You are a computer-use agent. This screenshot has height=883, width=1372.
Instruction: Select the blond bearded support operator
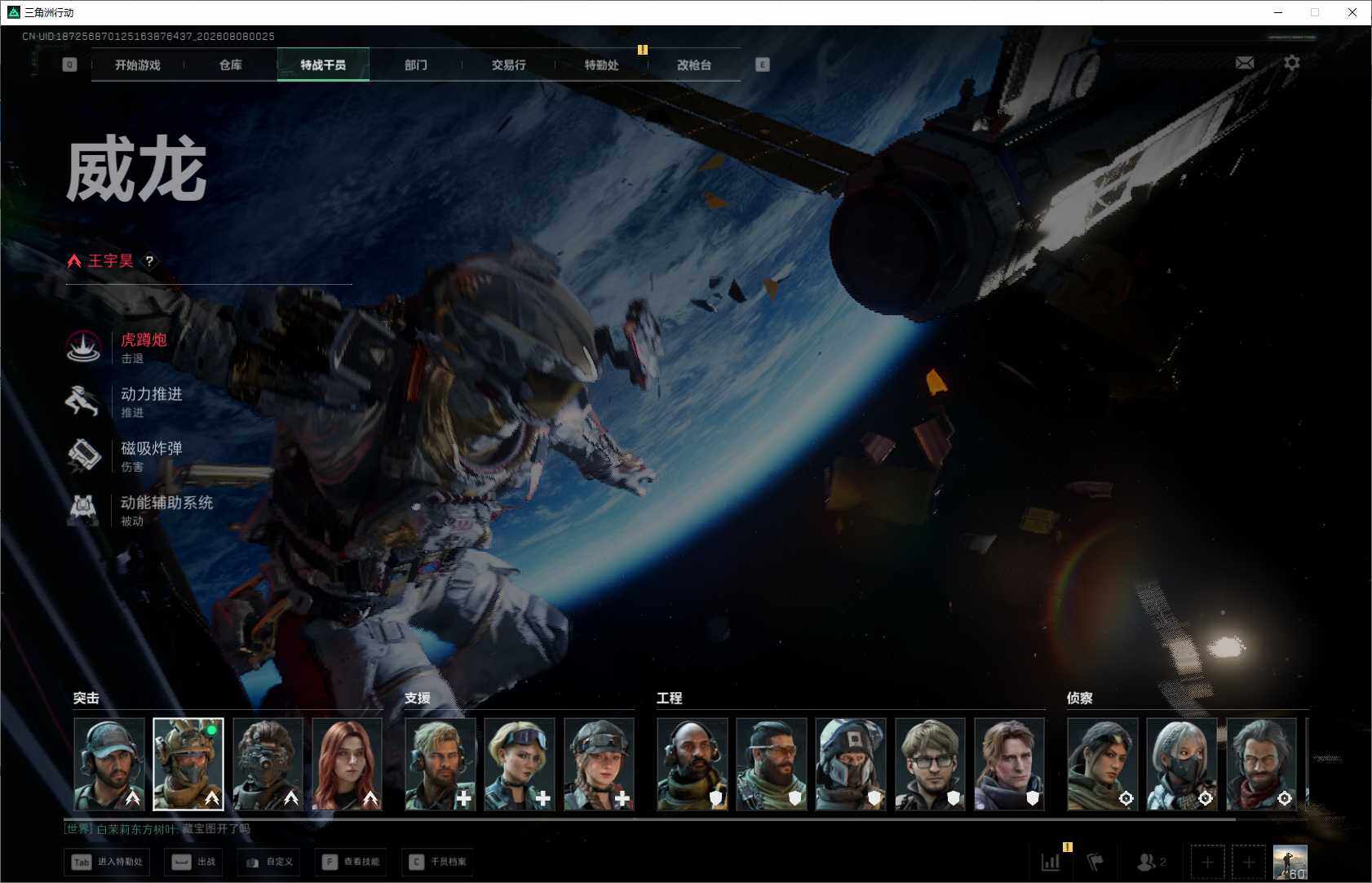440,764
